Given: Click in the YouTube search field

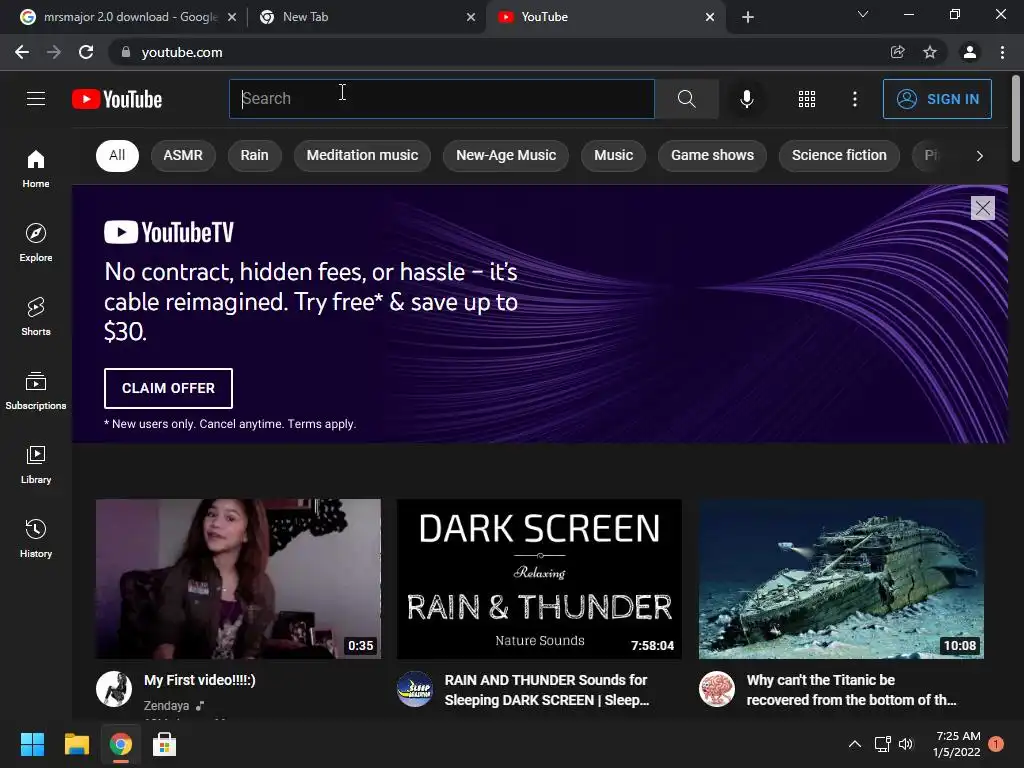Looking at the screenshot, I should (441, 99).
